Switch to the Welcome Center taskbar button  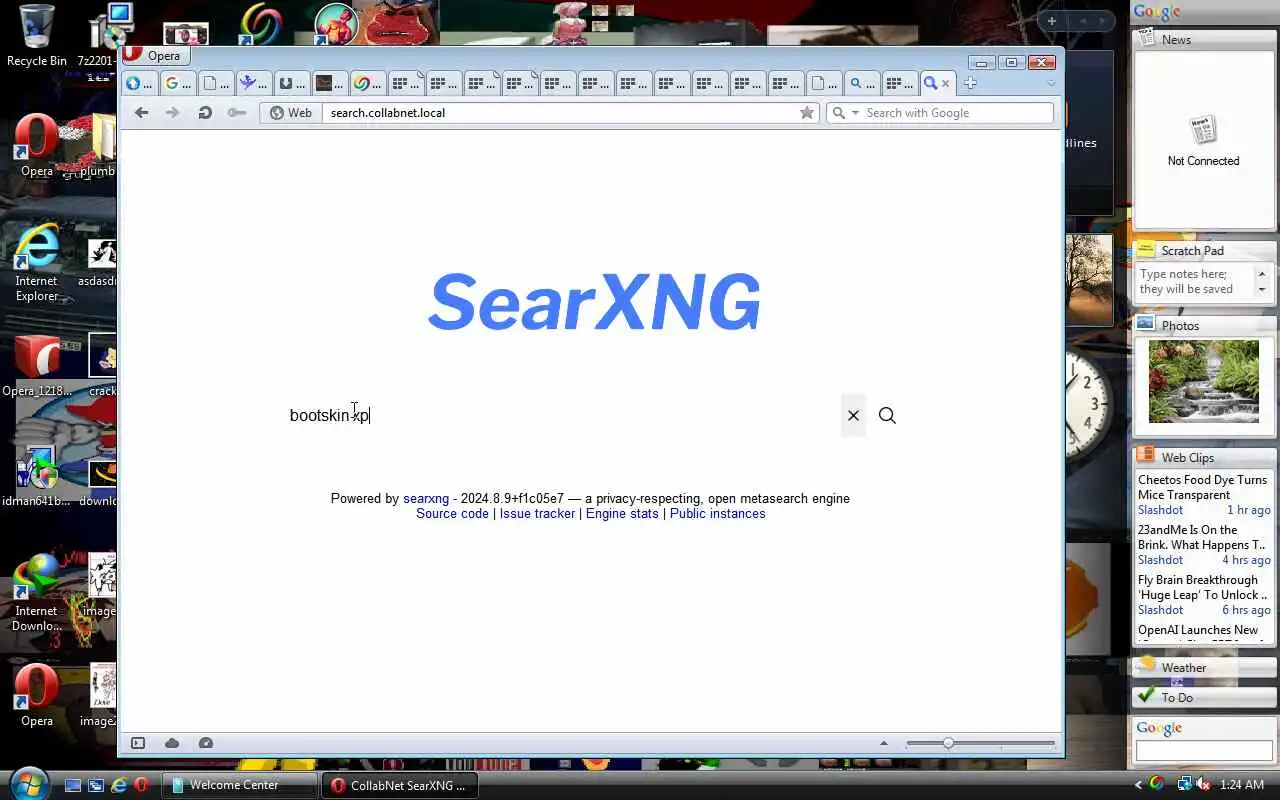[x=240, y=785]
